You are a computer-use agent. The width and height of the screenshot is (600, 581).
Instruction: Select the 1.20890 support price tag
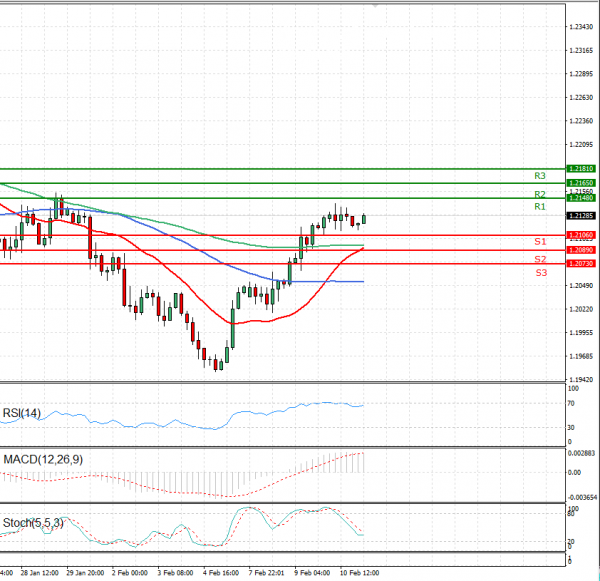[x=581, y=250]
